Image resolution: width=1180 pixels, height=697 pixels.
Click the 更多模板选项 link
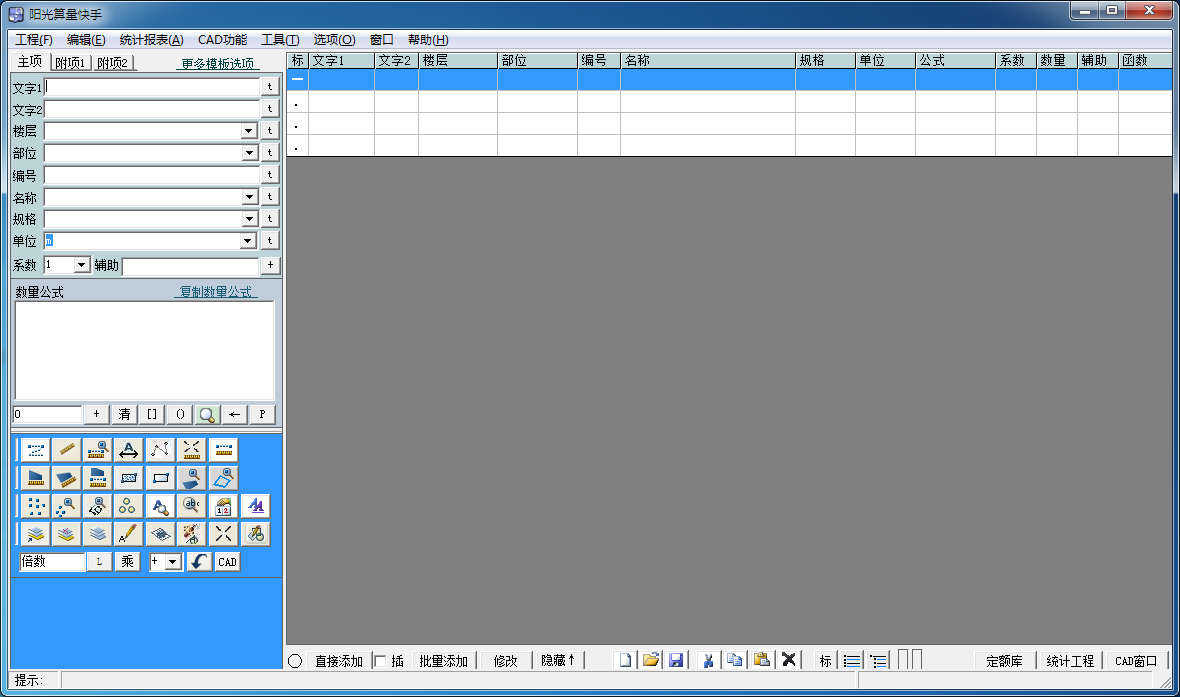click(217, 63)
